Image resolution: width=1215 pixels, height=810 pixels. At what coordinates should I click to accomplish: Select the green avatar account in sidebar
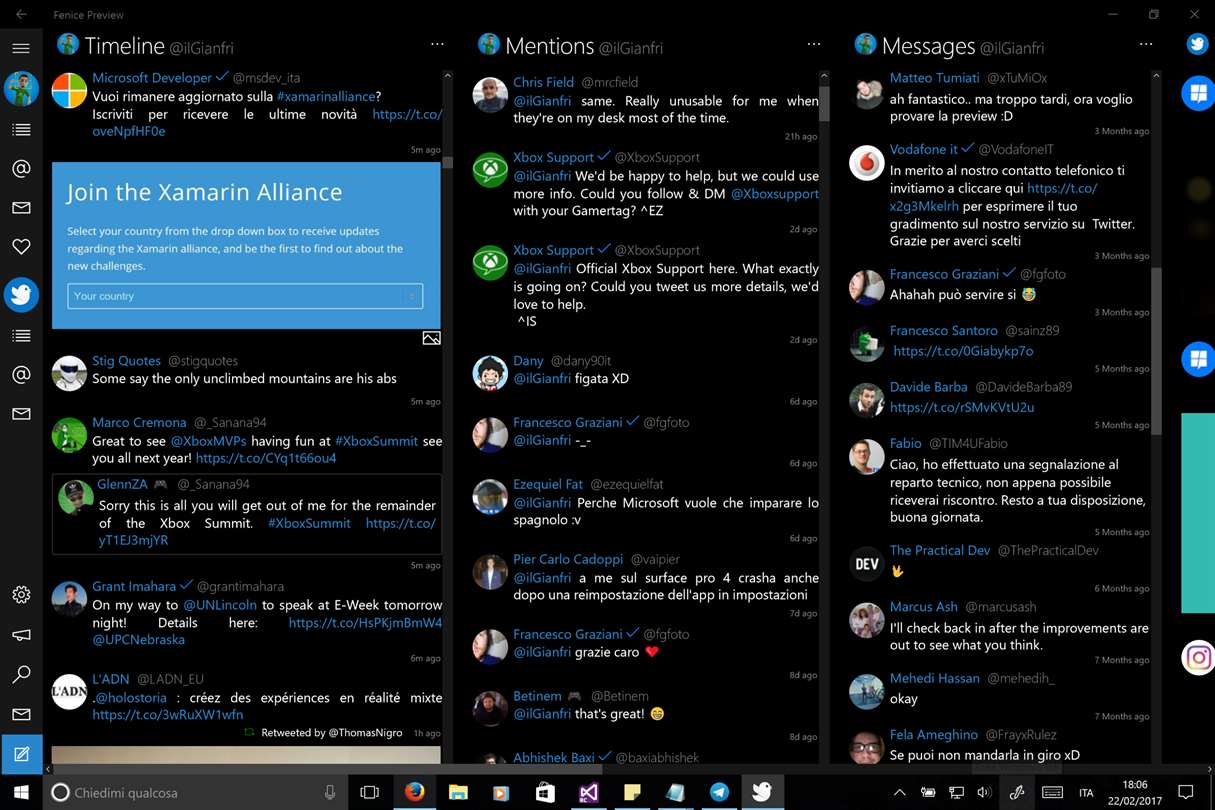tap(21, 89)
